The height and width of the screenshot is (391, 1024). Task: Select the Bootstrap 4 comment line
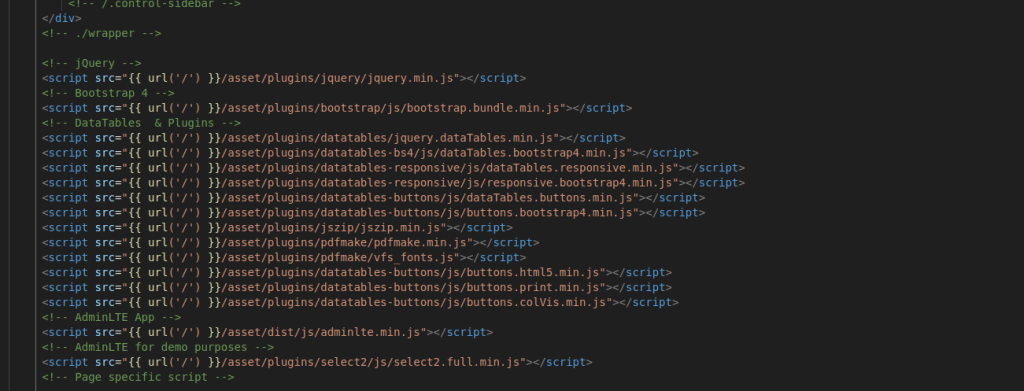(x=108, y=93)
